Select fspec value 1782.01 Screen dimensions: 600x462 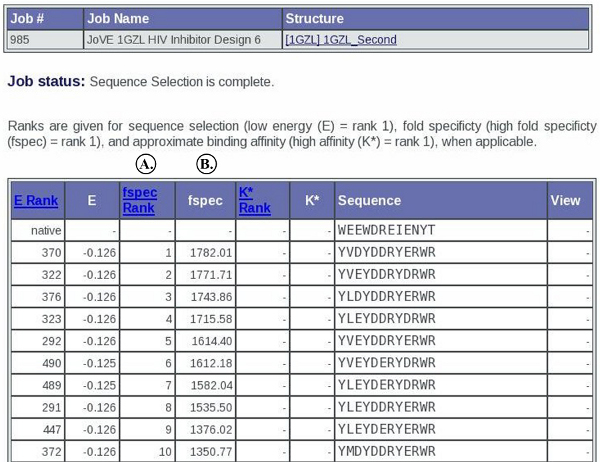(211, 253)
